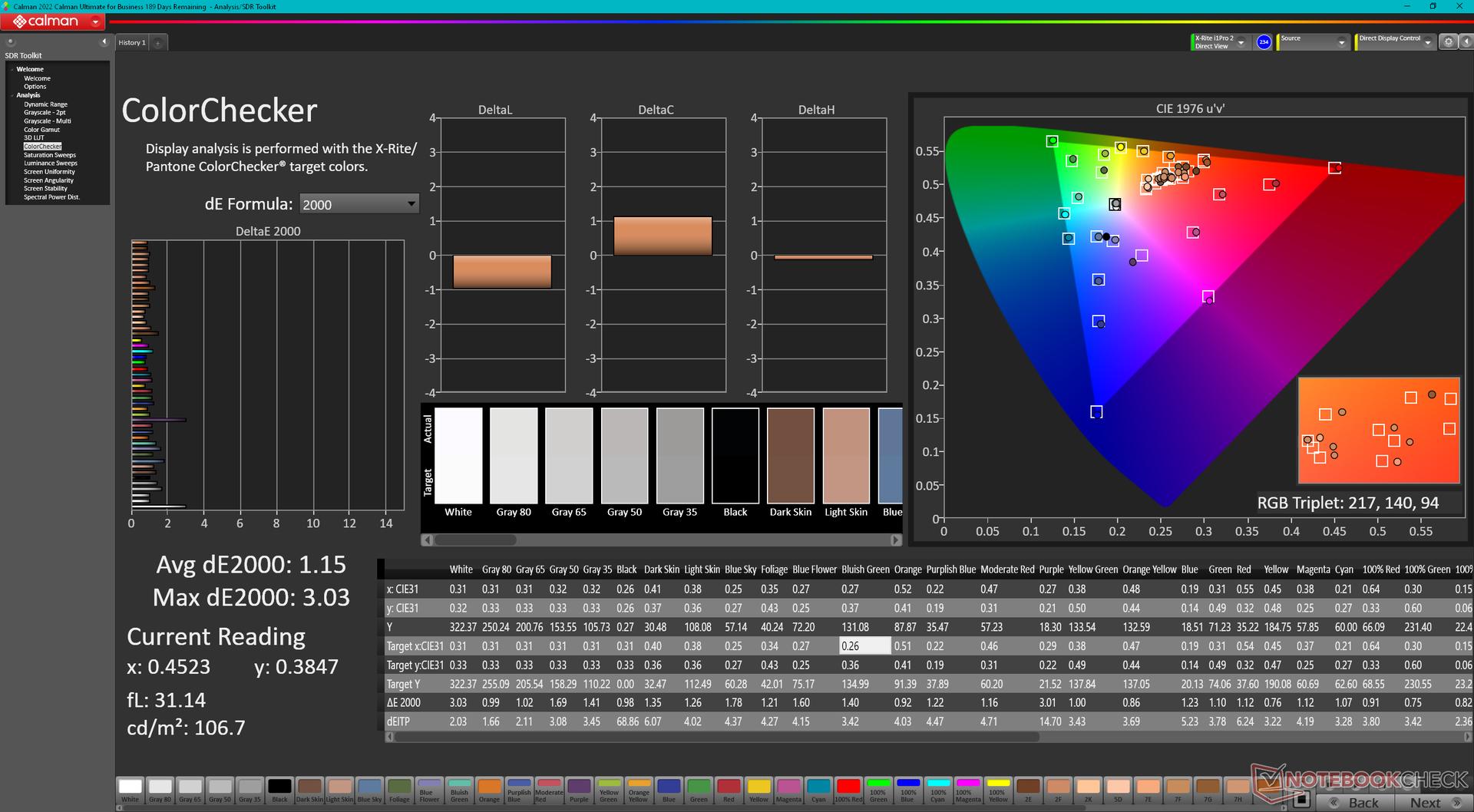Click the Back button
Screen dimensions: 1474x812
(1356, 802)
